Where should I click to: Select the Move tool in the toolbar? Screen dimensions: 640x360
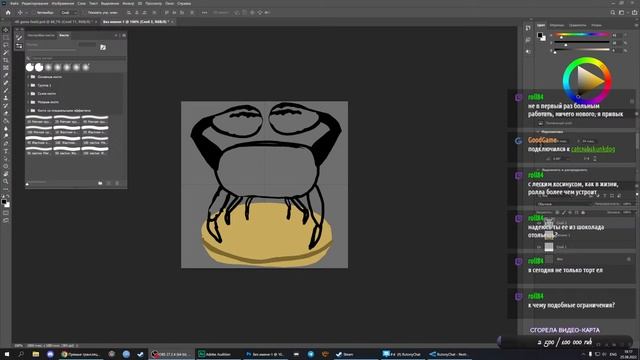(6, 30)
